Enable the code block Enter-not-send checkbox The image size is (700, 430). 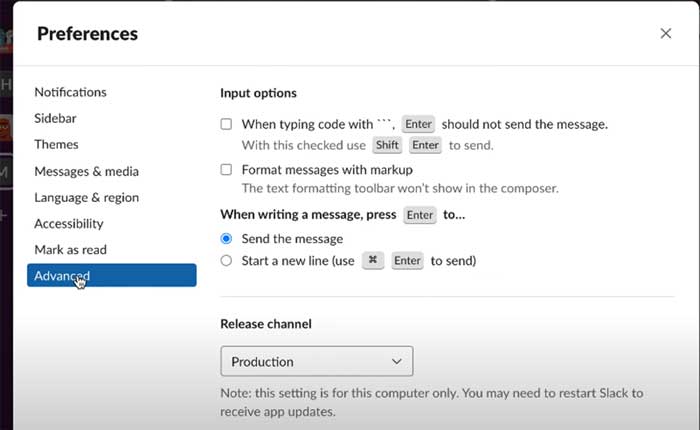tap(226, 124)
